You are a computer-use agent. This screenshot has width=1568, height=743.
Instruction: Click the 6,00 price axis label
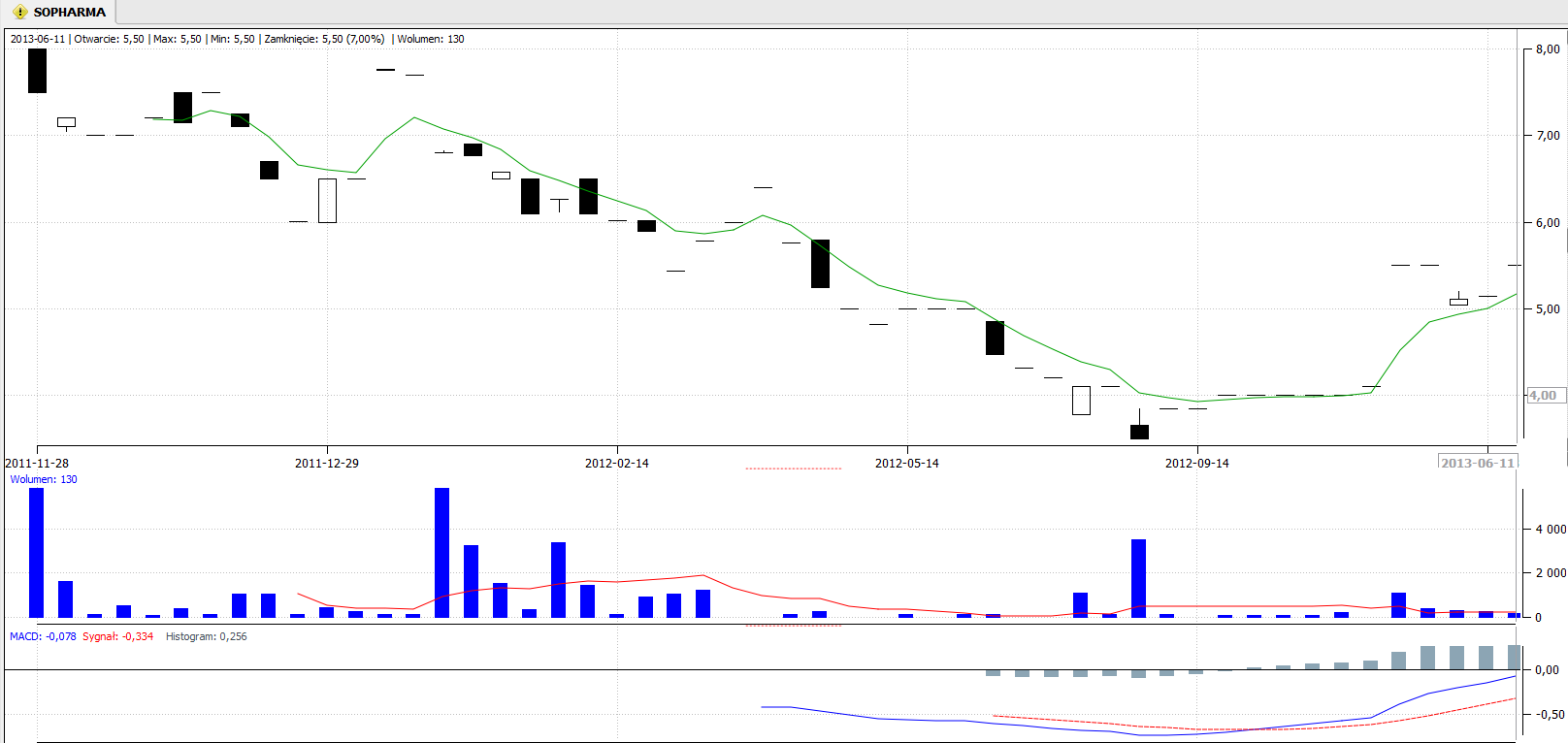tap(1549, 223)
